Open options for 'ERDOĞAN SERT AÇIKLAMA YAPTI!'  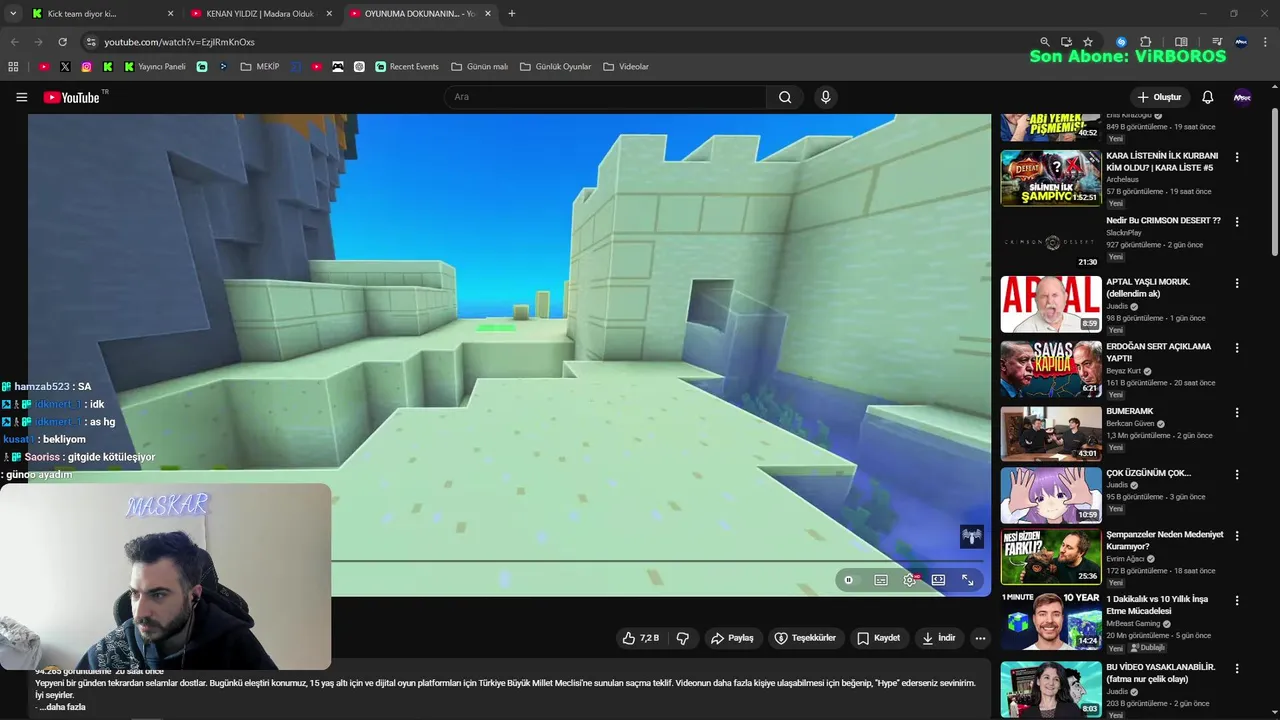(x=1237, y=348)
